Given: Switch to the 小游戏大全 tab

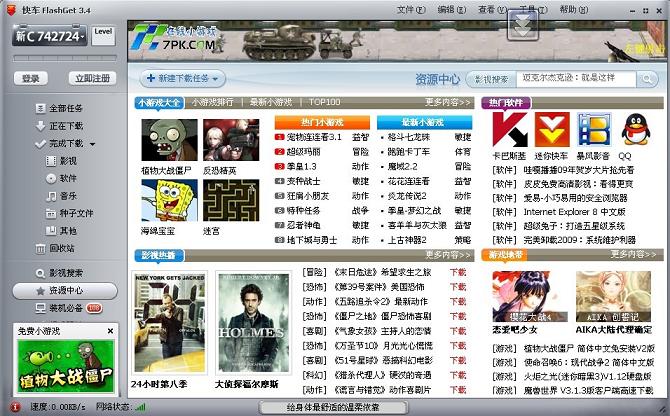Looking at the screenshot, I should [x=159, y=103].
